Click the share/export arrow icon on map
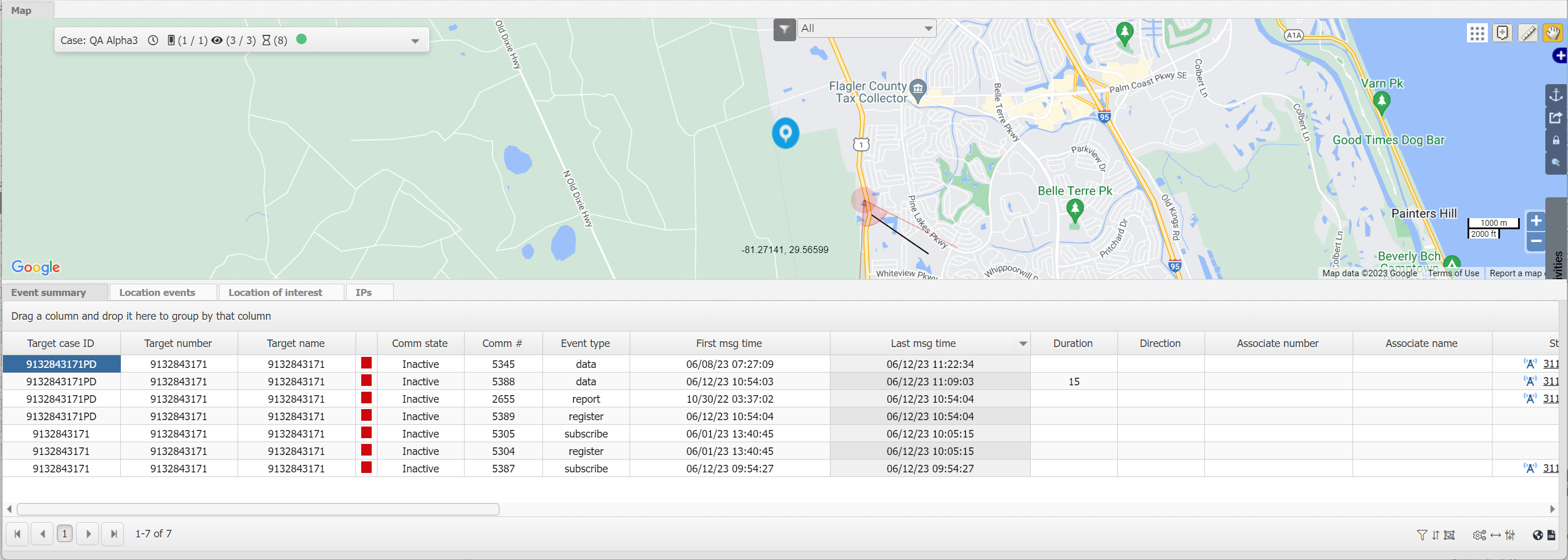 (1556, 117)
